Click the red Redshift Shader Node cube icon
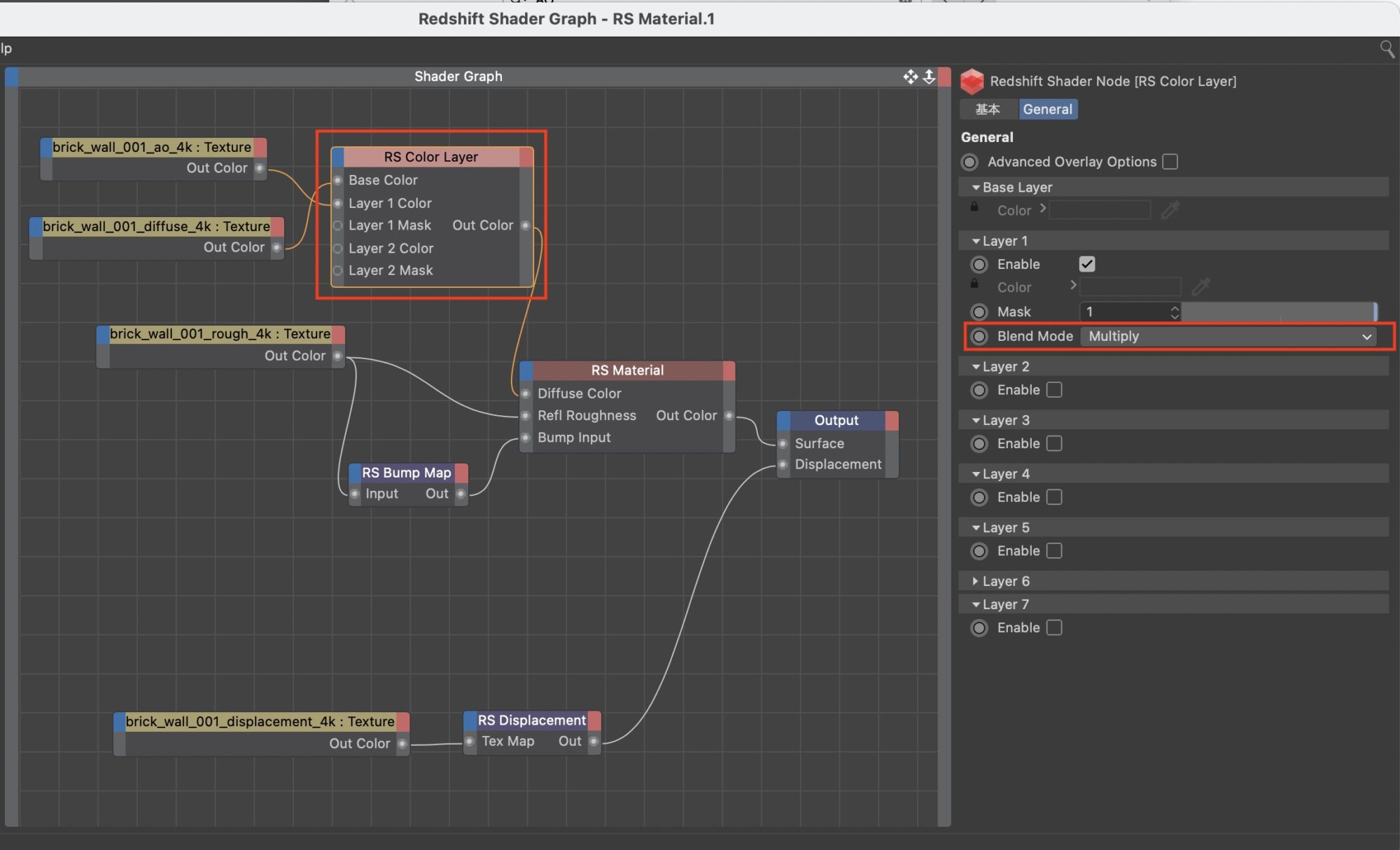This screenshot has height=850, width=1400. pyautogui.click(x=972, y=81)
